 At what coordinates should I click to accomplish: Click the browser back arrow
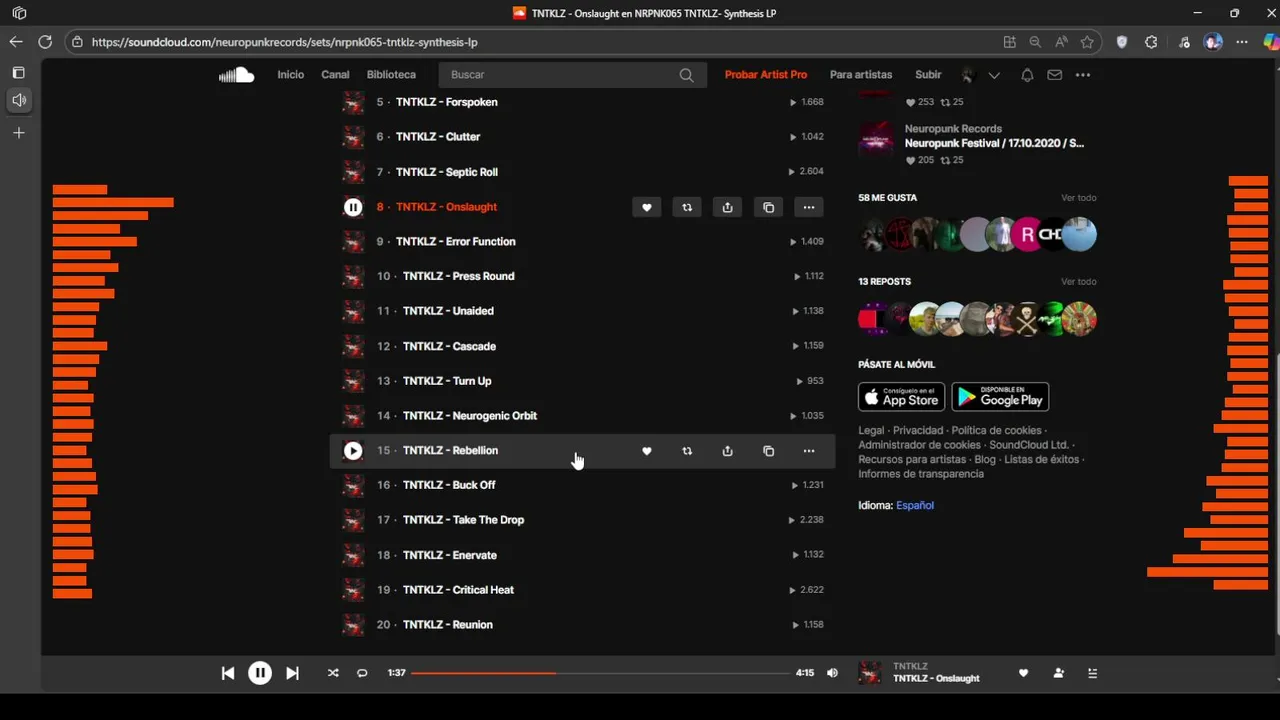point(15,42)
